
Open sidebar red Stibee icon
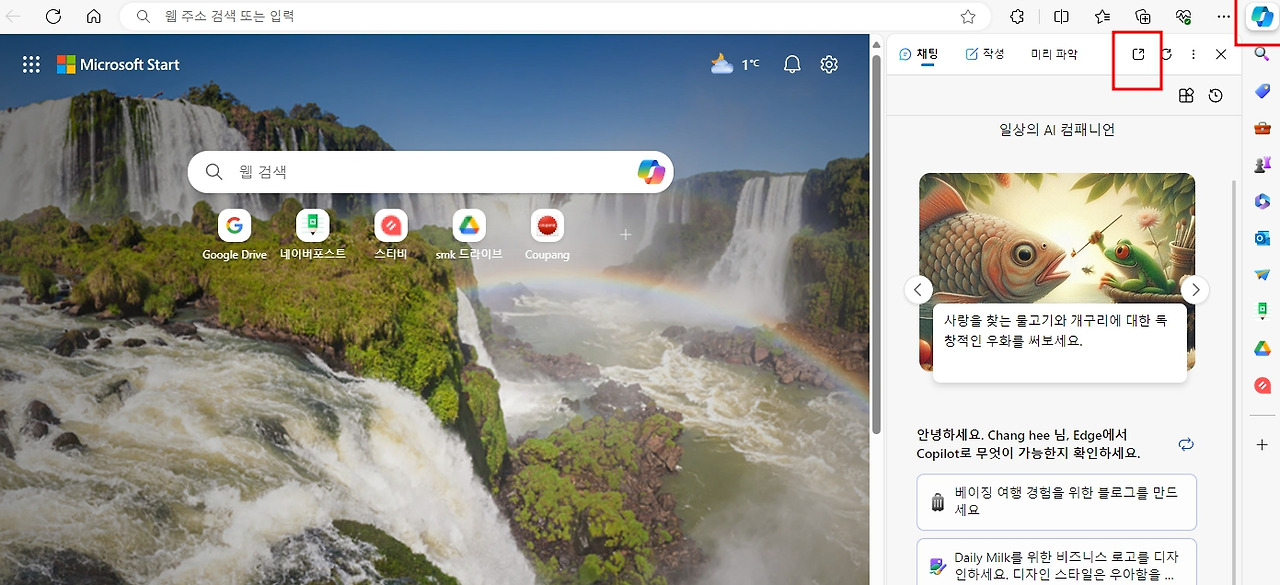(1262, 385)
